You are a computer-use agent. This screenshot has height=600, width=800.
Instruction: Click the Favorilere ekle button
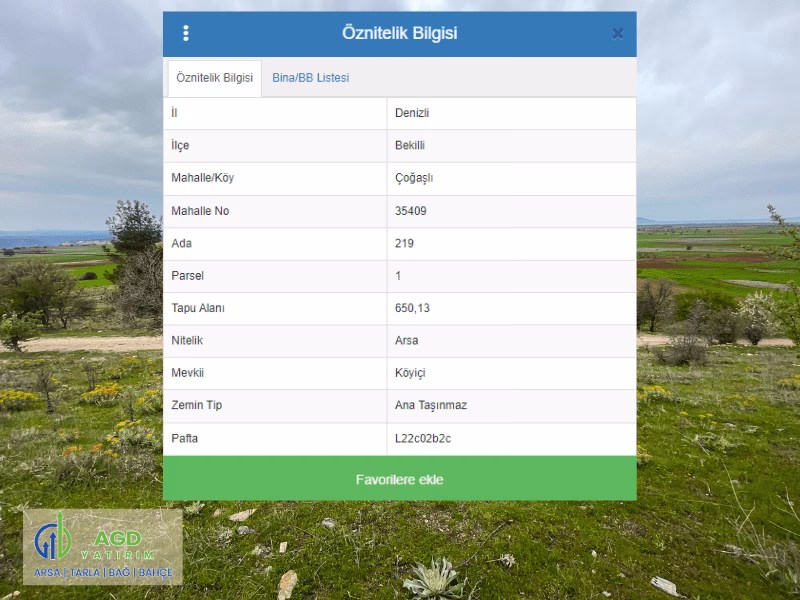click(399, 479)
